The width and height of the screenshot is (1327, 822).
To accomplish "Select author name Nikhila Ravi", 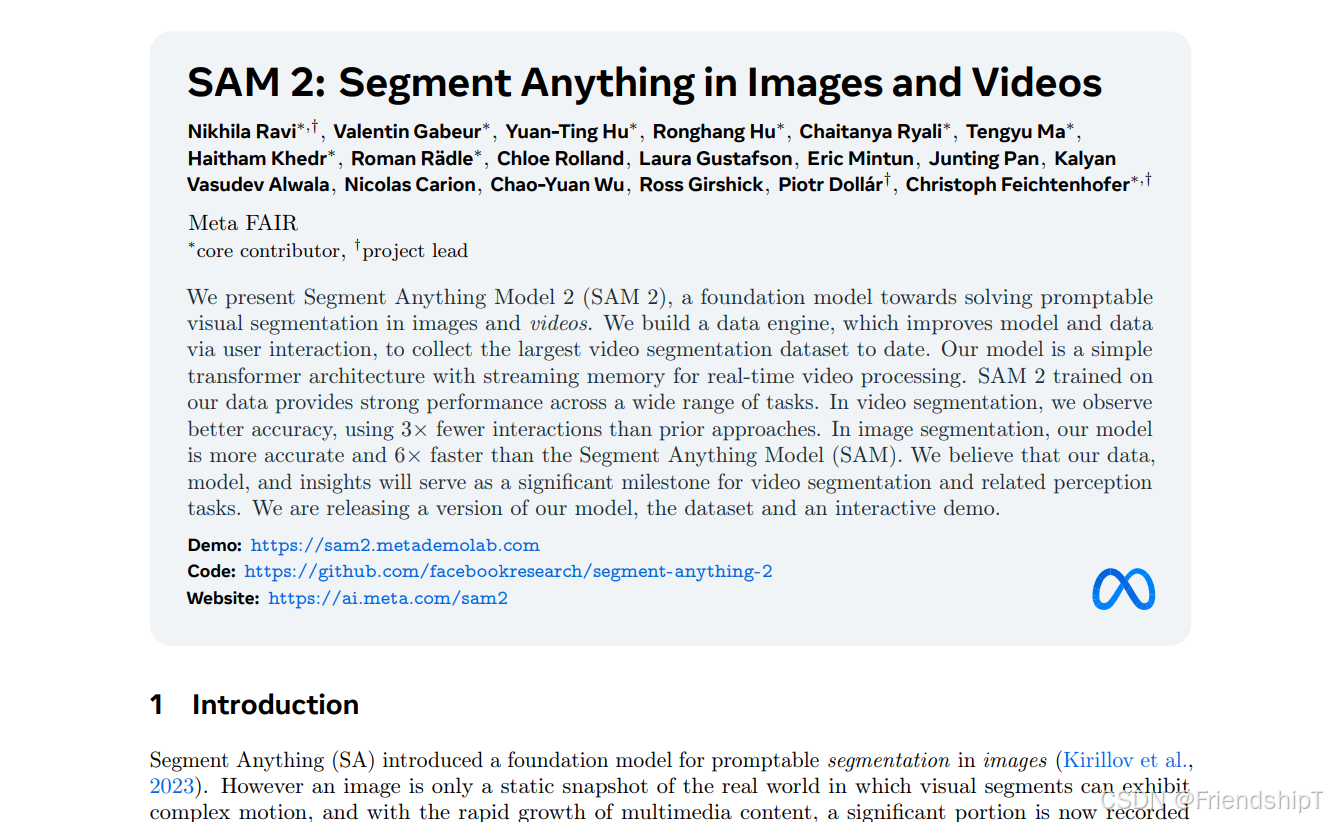I will pyautogui.click(x=241, y=130).
